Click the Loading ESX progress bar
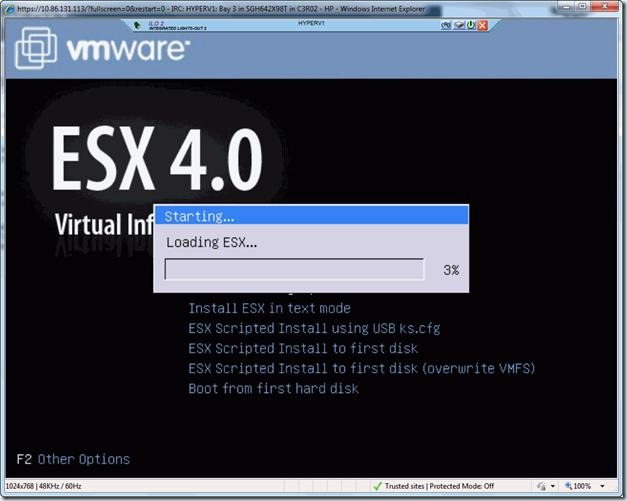The width and height of the screenshot is (627, 501). (294, 269)
